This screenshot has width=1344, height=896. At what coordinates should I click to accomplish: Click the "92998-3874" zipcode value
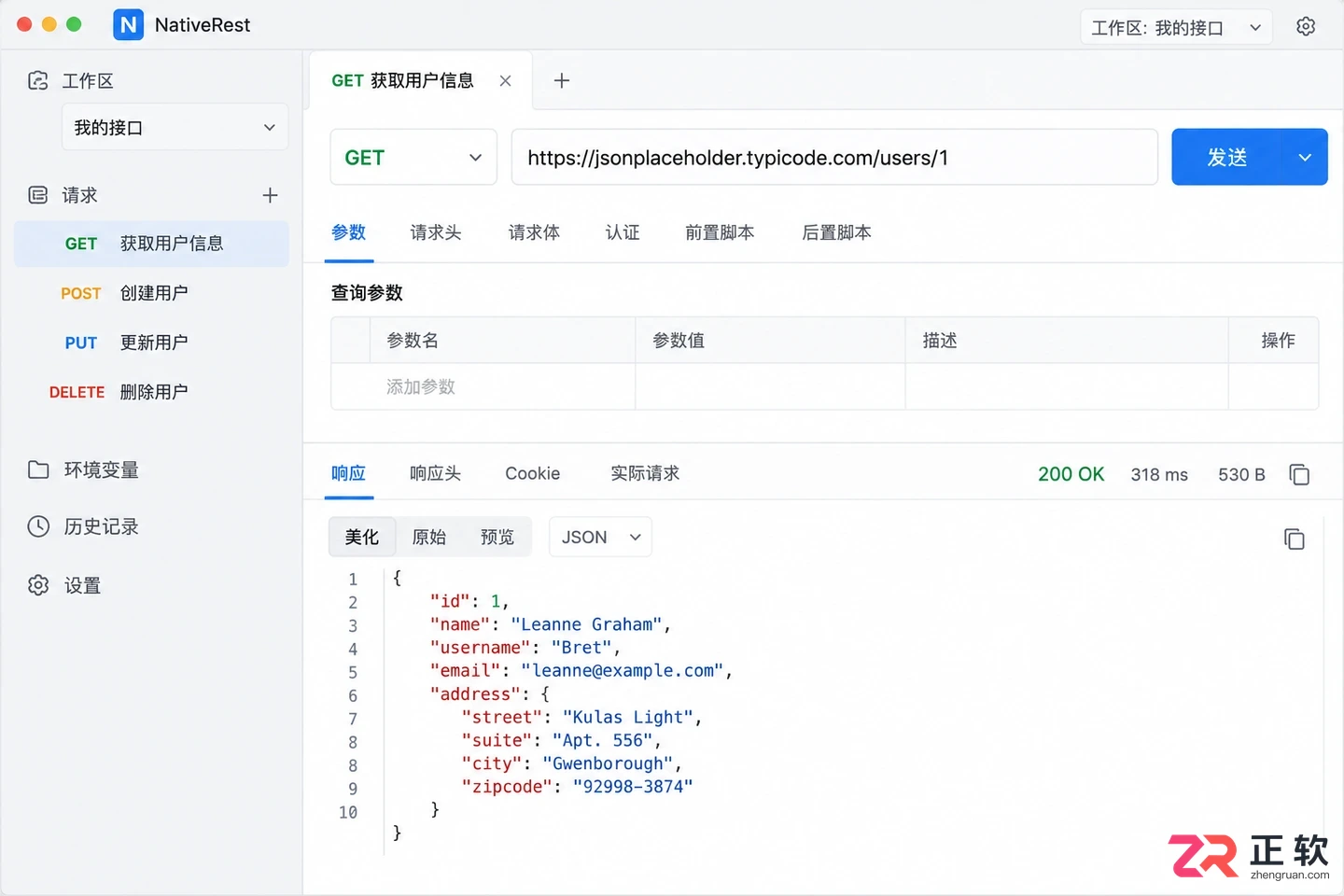[633, 787]
